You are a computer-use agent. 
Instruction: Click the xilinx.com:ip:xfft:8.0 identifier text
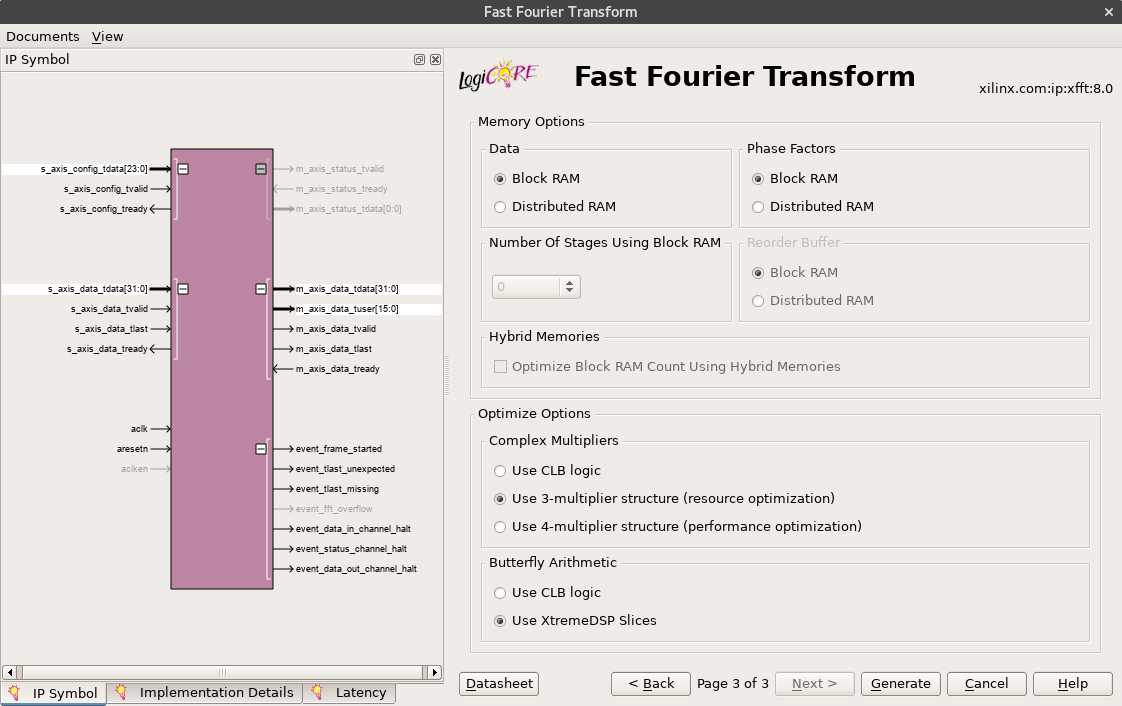1045,89
